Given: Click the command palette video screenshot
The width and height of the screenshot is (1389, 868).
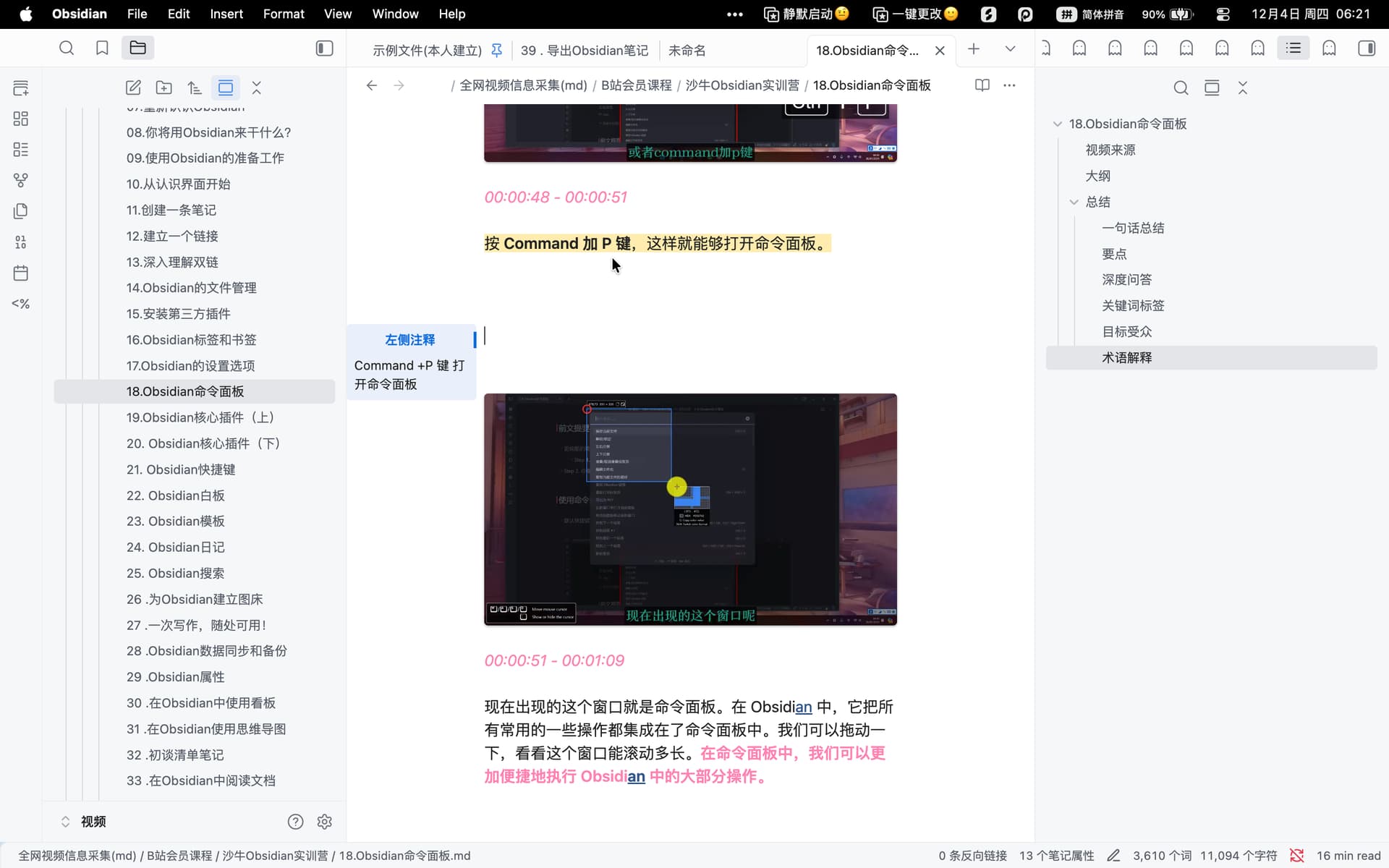Looking at the screenshot, I should point(690,509).
